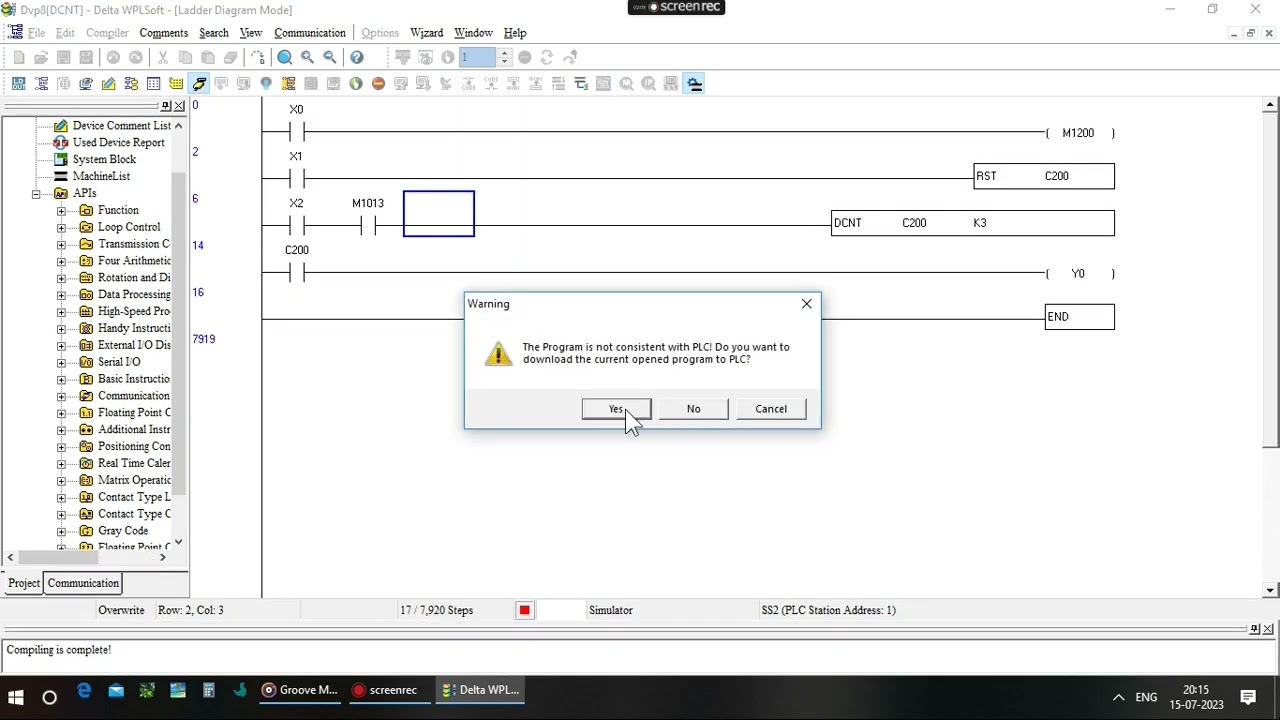Click the green Run PLC icon
1280x720 pixels.
point(356,84)
